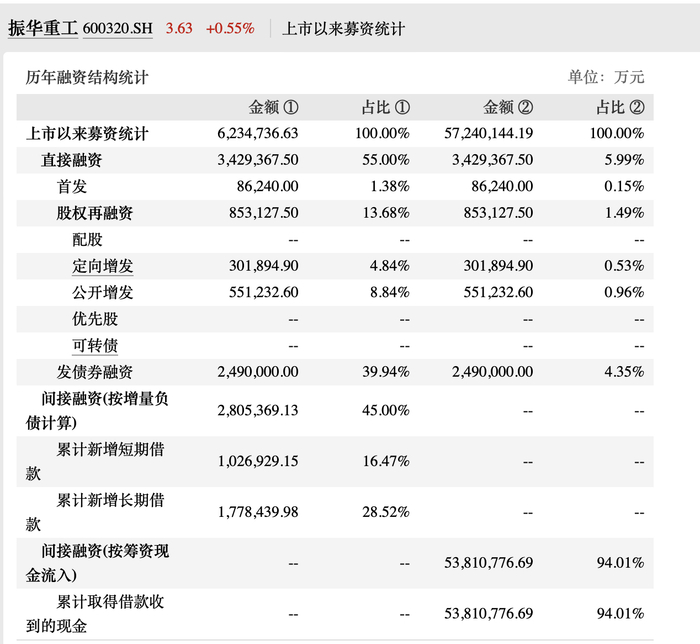Viewport: 700px width, 644px height.
Task: Click the 金额 ① column header
Action: pyautogui.click(x=274, y=107)
